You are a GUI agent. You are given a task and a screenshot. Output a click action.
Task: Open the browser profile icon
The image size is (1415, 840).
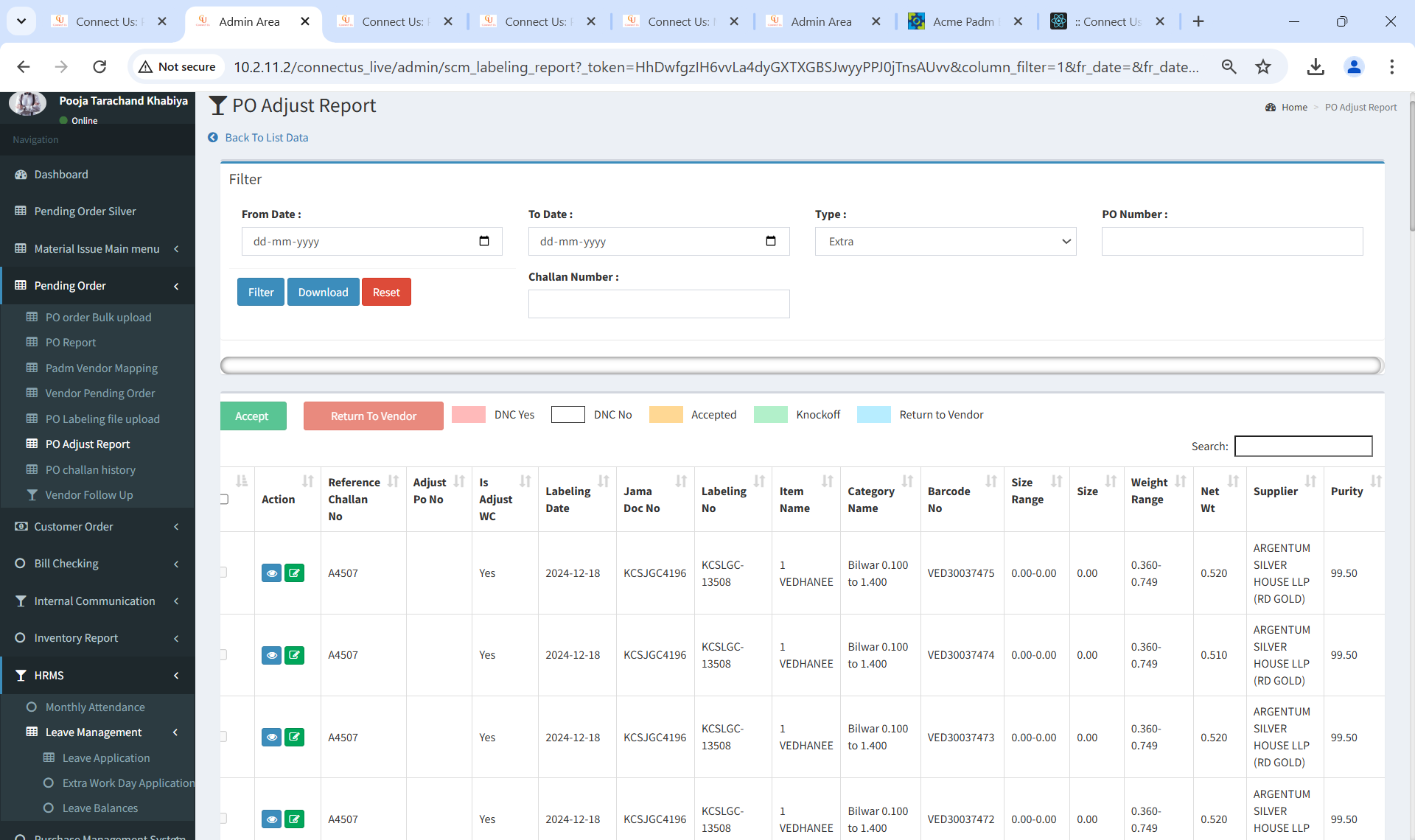(1354, 67)
